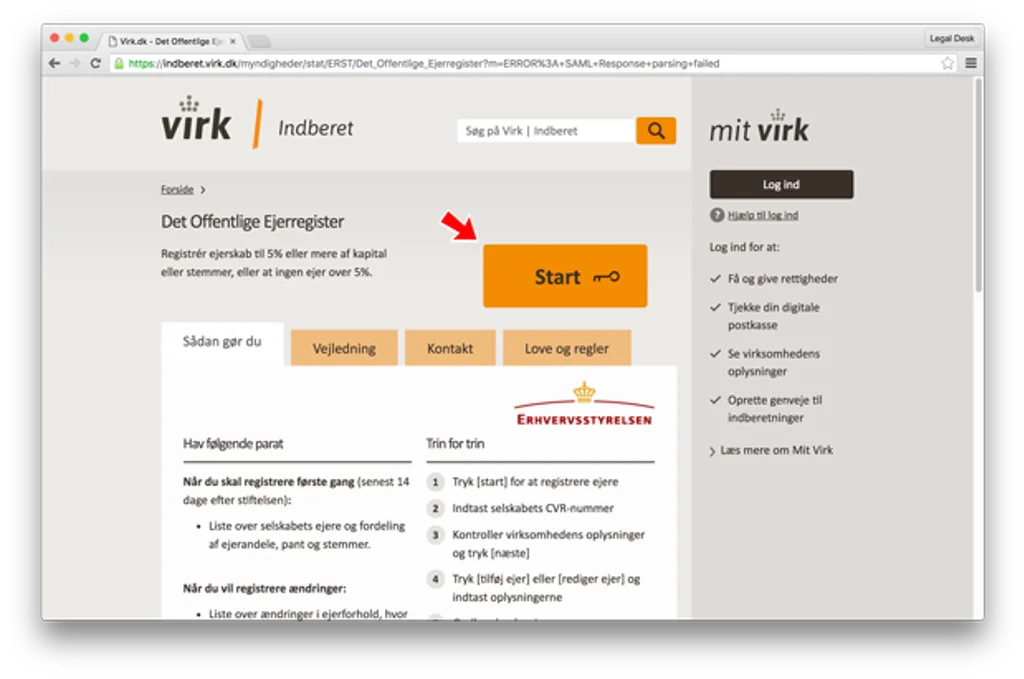Click the Log ind button
Viewport: 1024px width, 679px height.
tap(781, 184)
